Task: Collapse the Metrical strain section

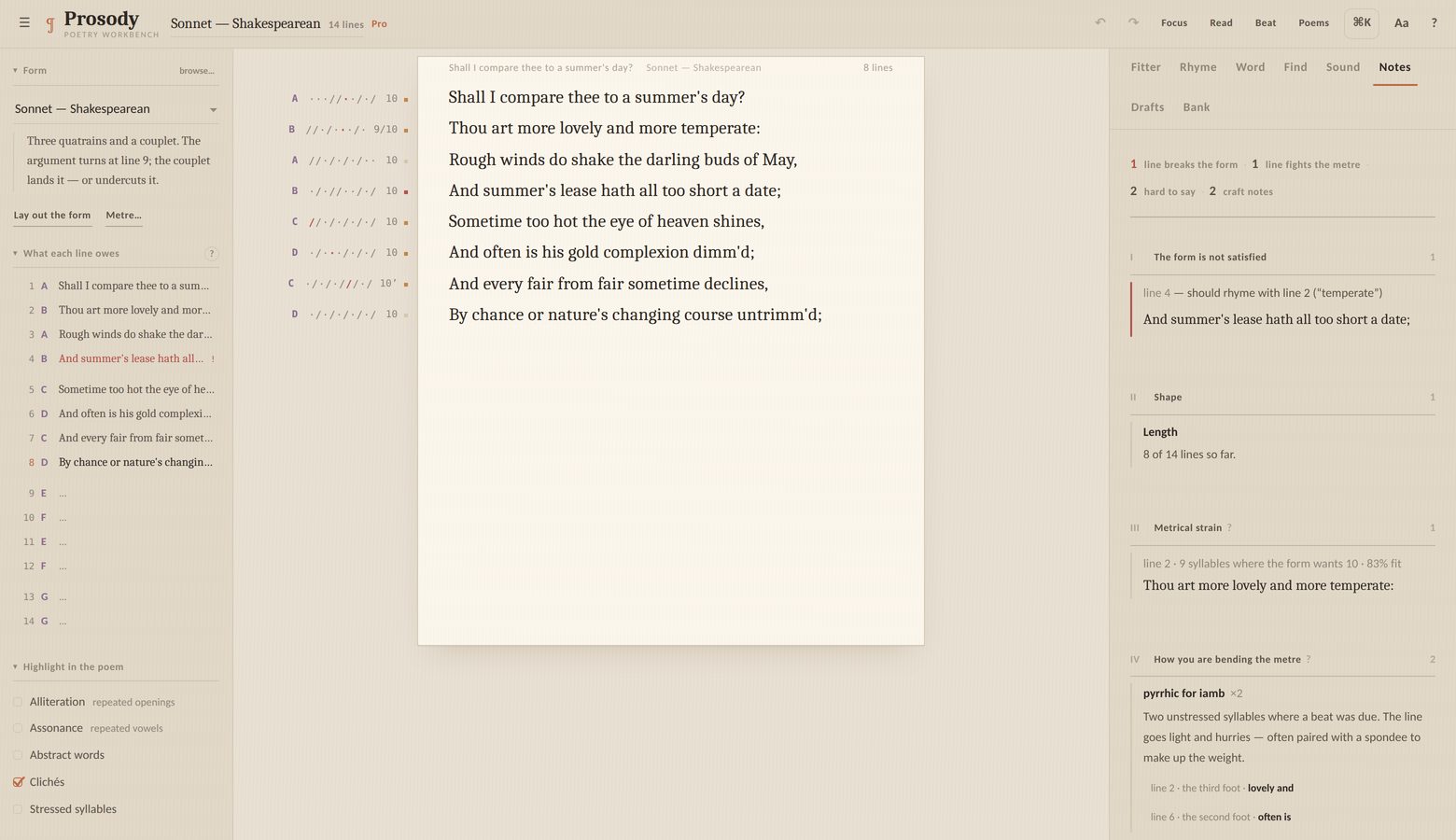Action: click(1282, 527)
